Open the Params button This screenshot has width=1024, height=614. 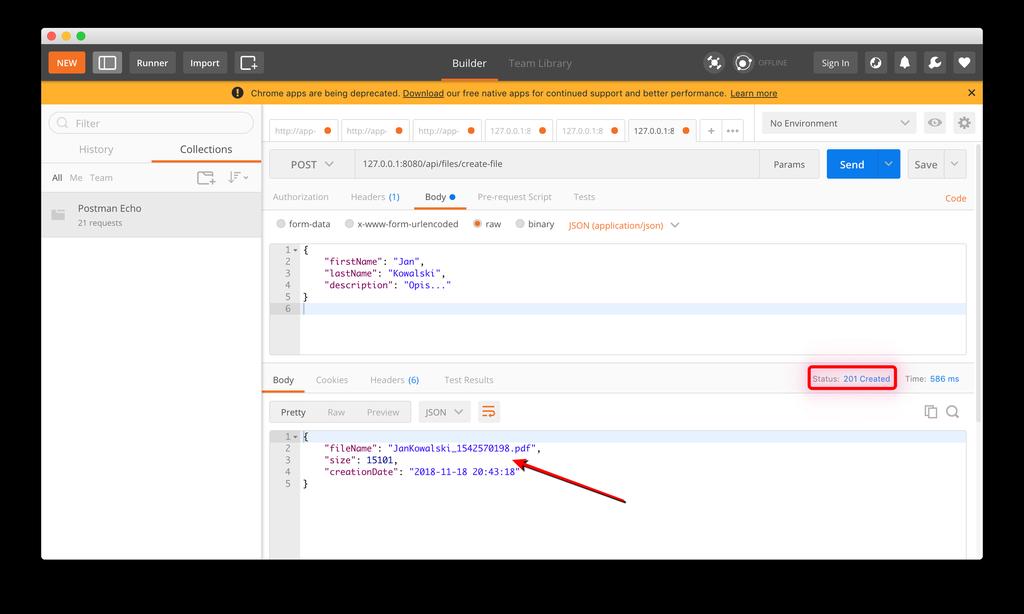[x=789, y=164]
